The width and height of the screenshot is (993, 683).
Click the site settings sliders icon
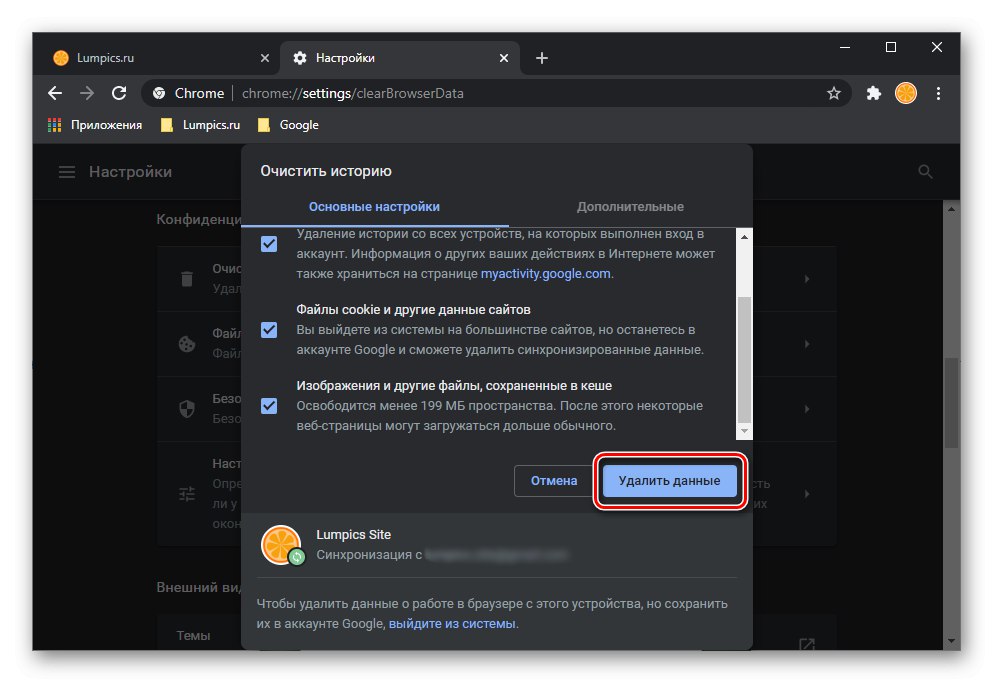pyautogui.click(x=187, y=494)
